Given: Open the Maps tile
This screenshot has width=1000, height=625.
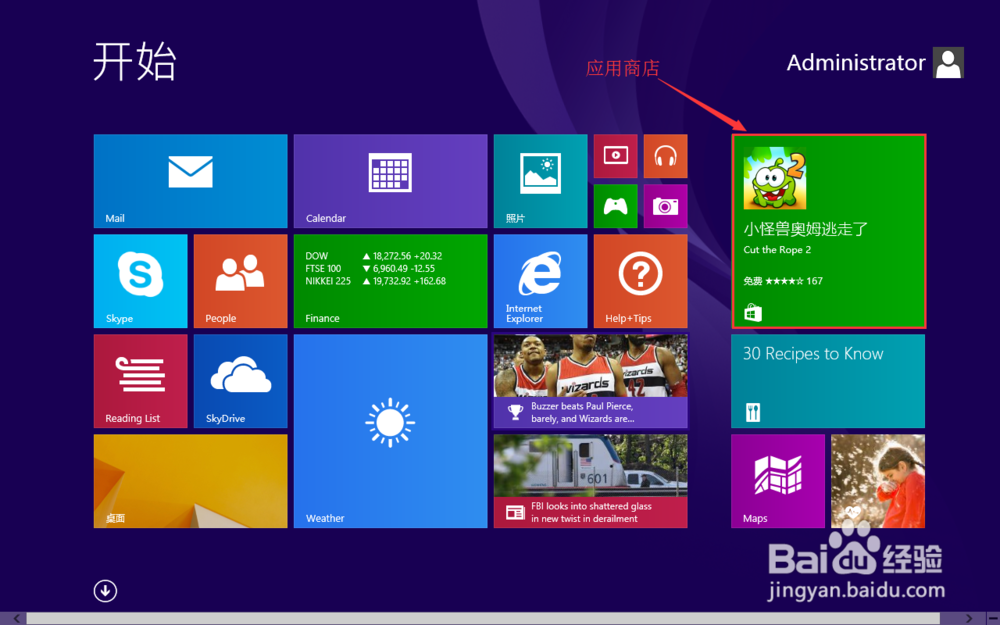Looking at the screenshot, I should click(x=778, y=481).
